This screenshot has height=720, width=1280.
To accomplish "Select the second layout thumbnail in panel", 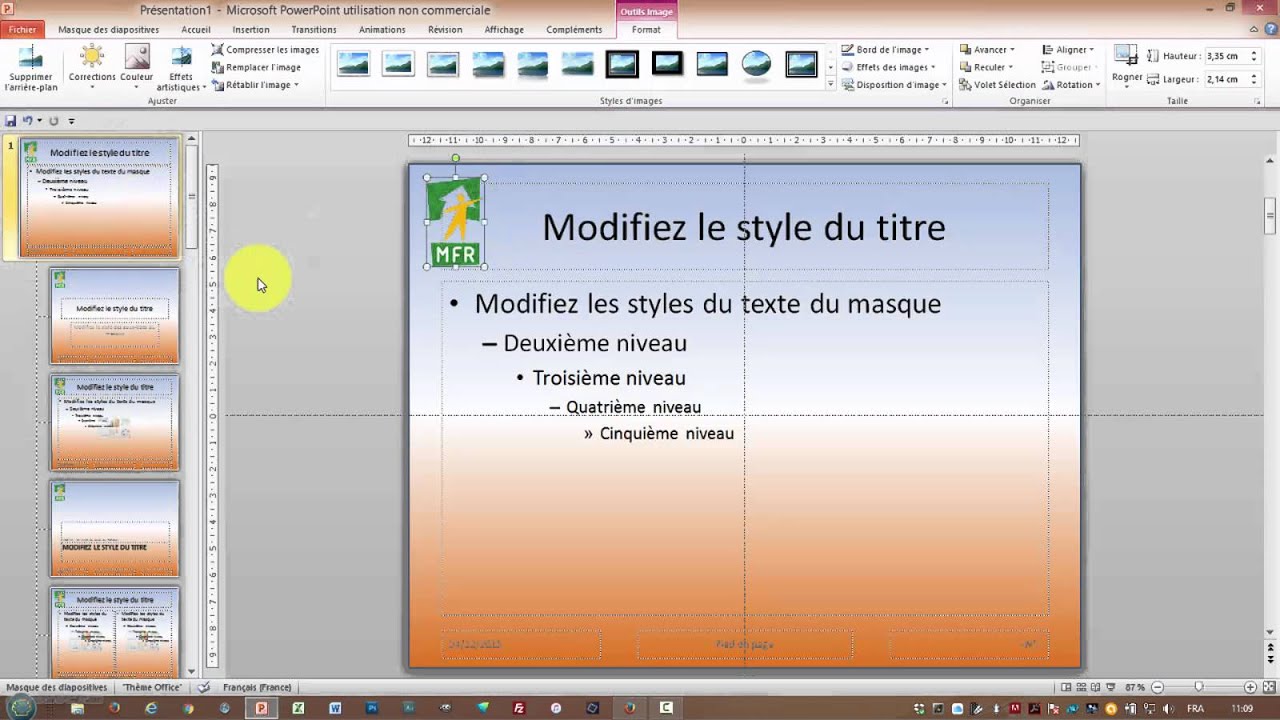I will (x=115, y=316).
